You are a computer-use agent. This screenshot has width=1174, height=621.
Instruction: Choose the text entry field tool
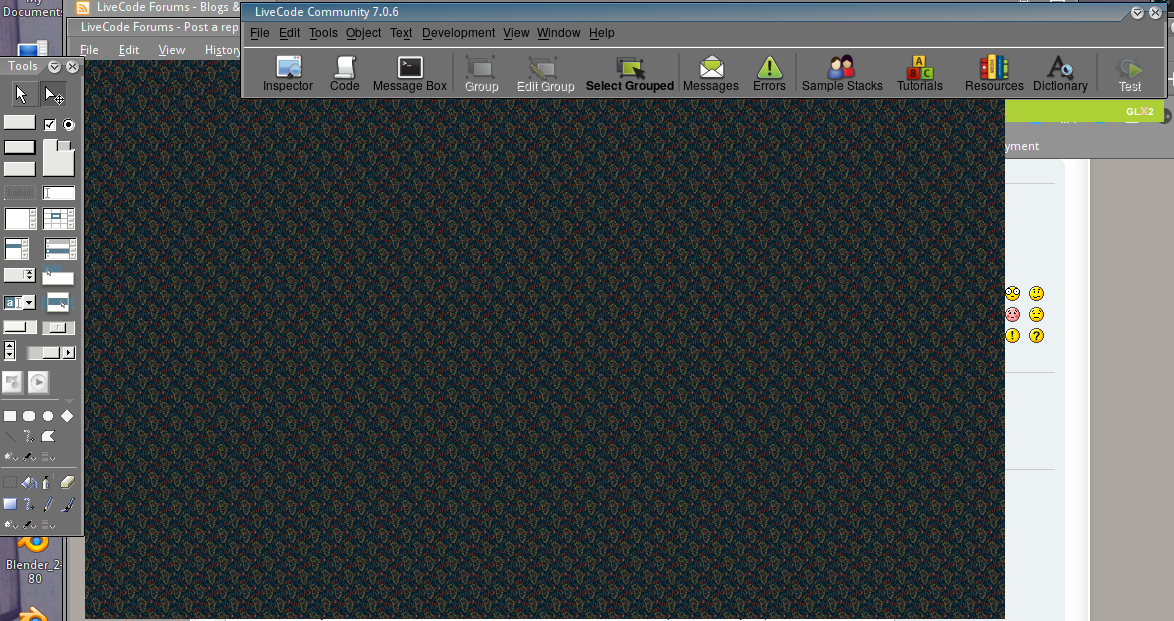pos(58,193)
